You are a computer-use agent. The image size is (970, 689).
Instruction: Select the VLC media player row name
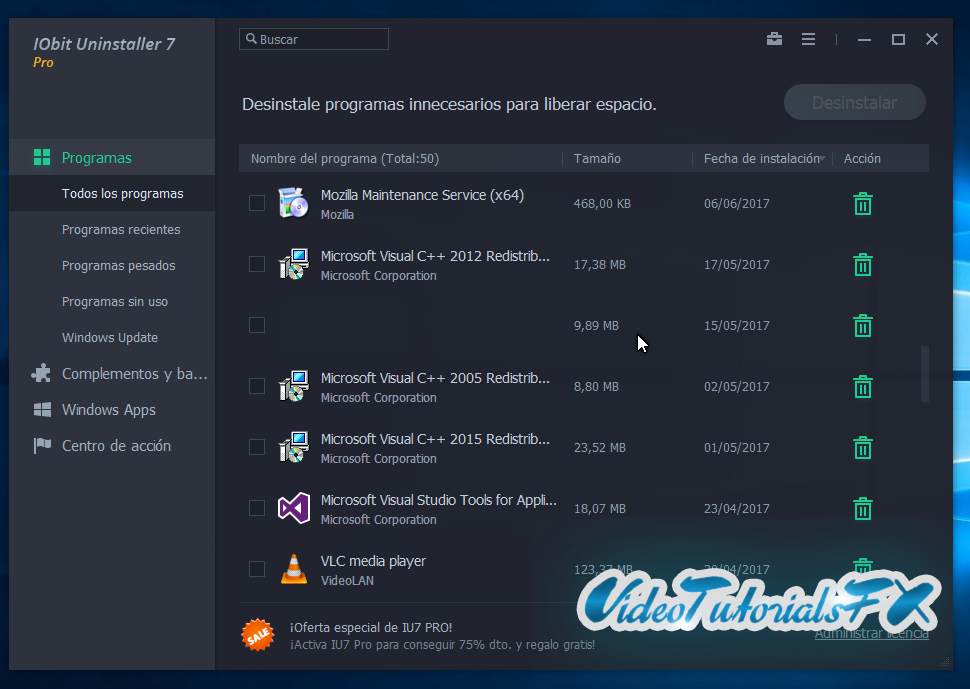click(373, 561)
